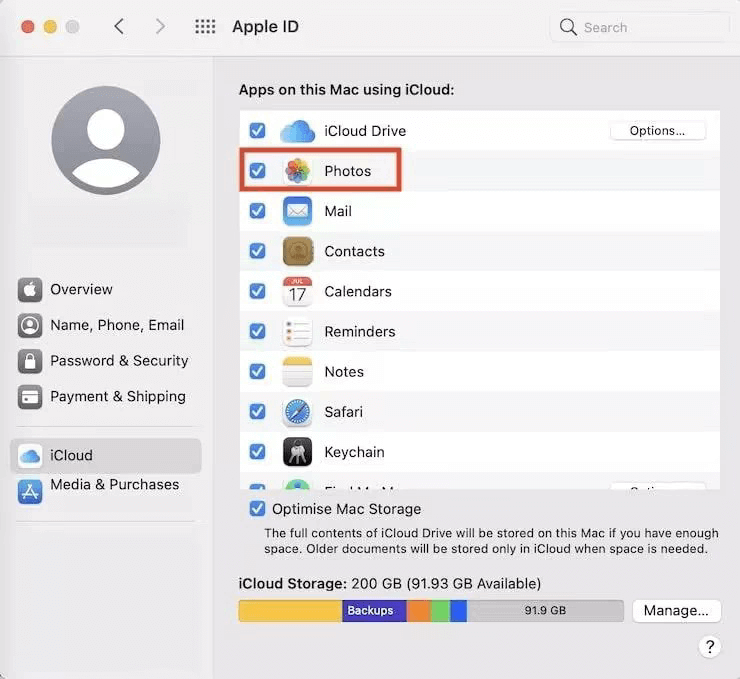The image size is (740, 679).
Task: Click the Help question mark button
Action: coord(709,647)
